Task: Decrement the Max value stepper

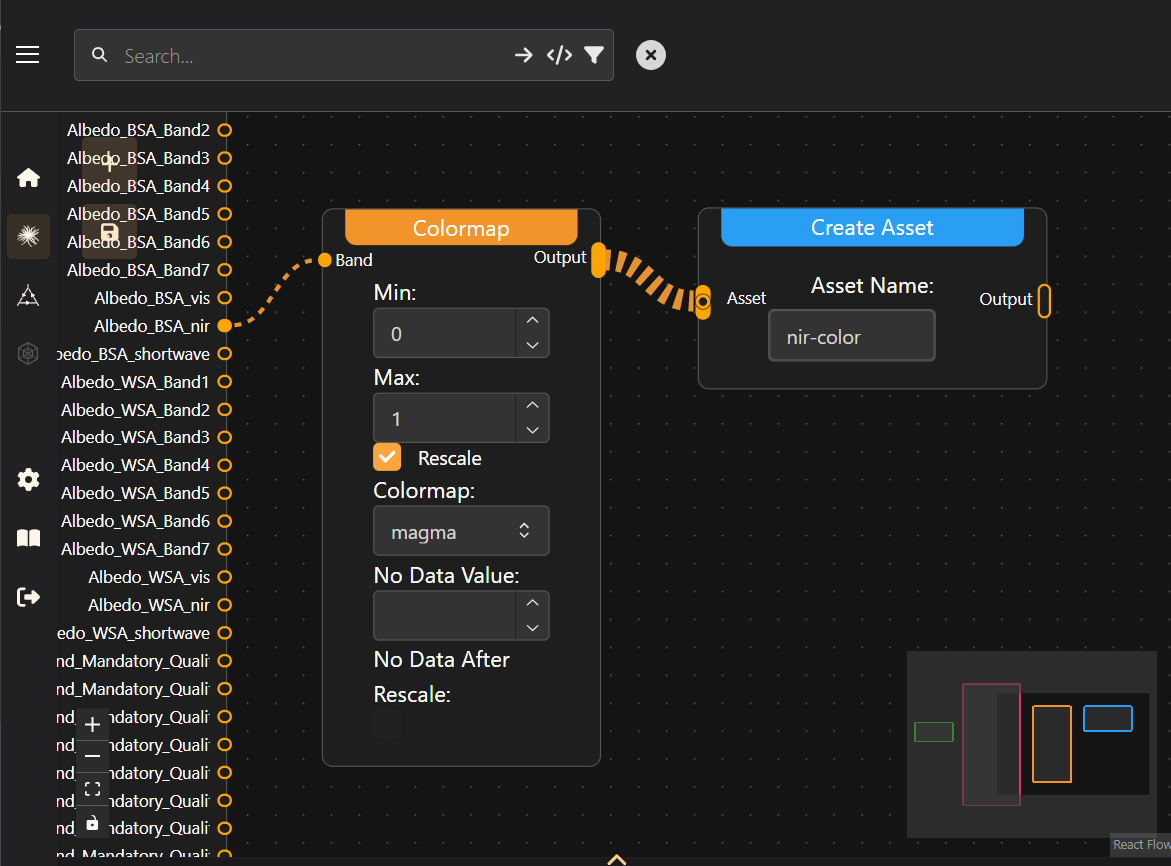Action: pos(532,430)
